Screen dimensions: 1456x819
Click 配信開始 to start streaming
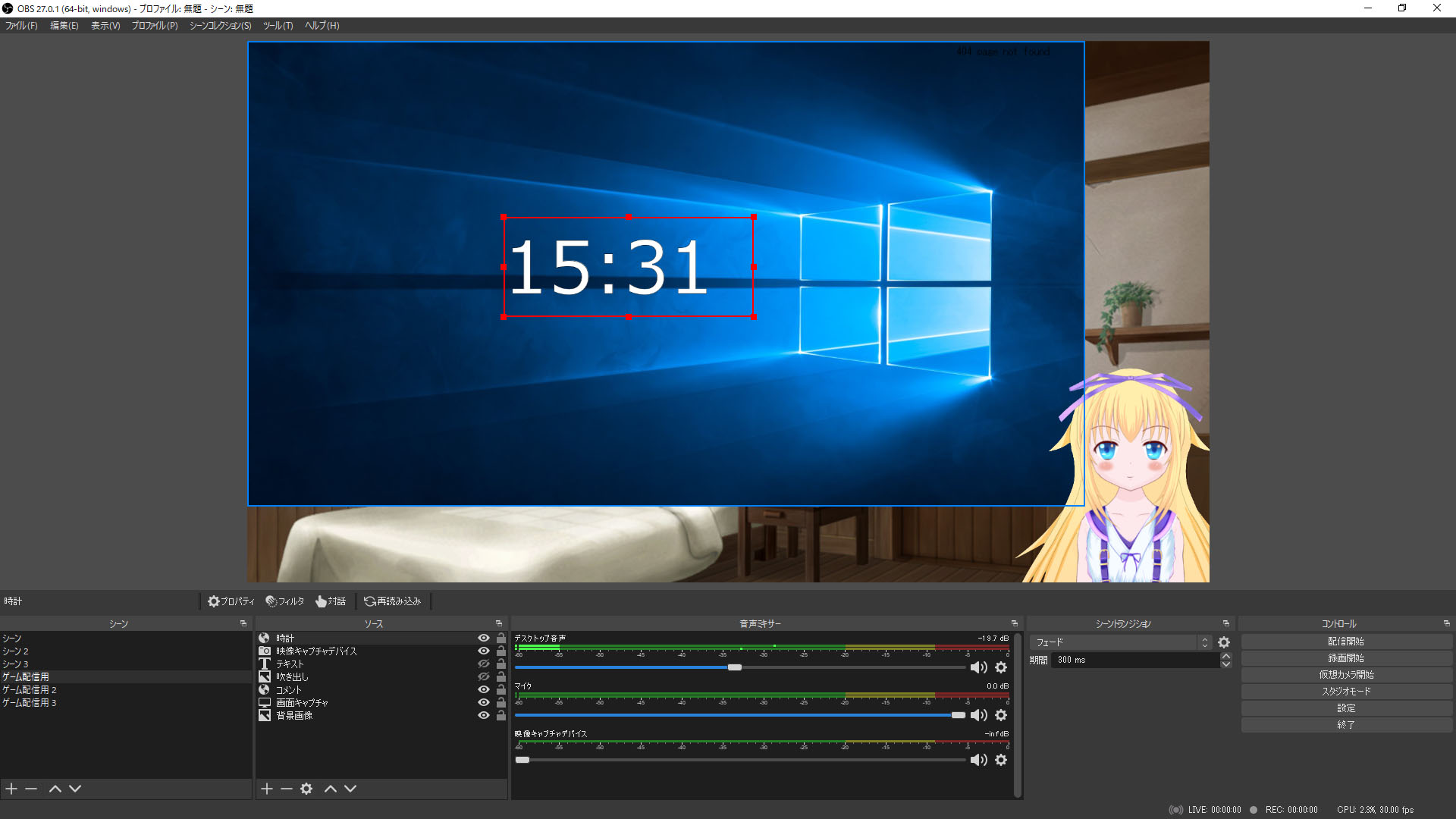click(1347, 642)
